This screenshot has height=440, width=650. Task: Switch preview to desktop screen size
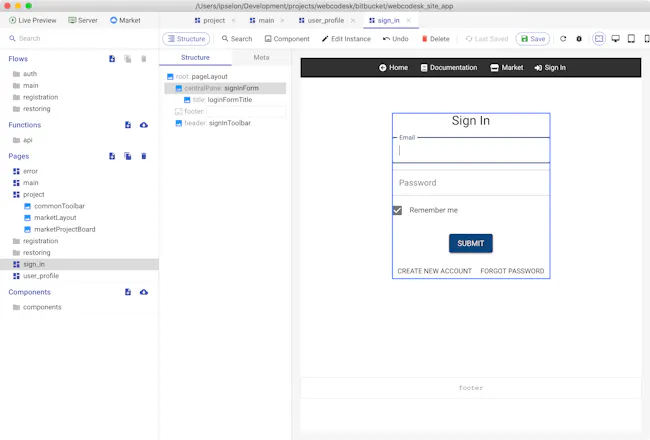pos(615,39)
